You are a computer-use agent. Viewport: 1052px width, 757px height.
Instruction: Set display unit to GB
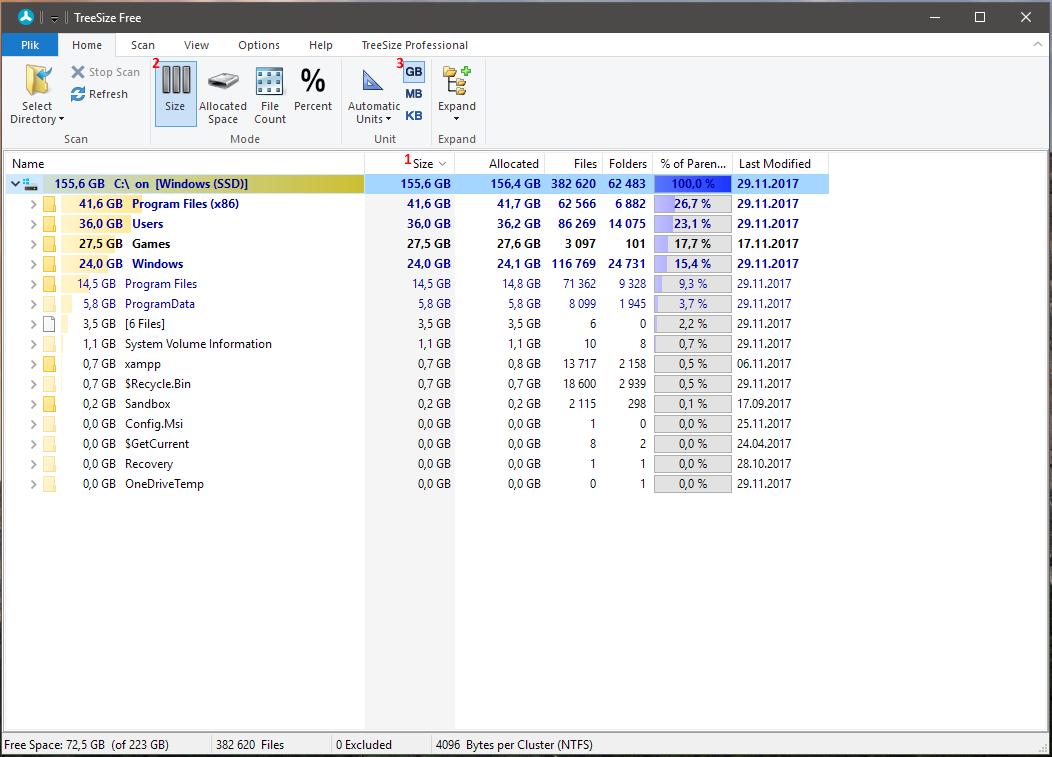414,72
